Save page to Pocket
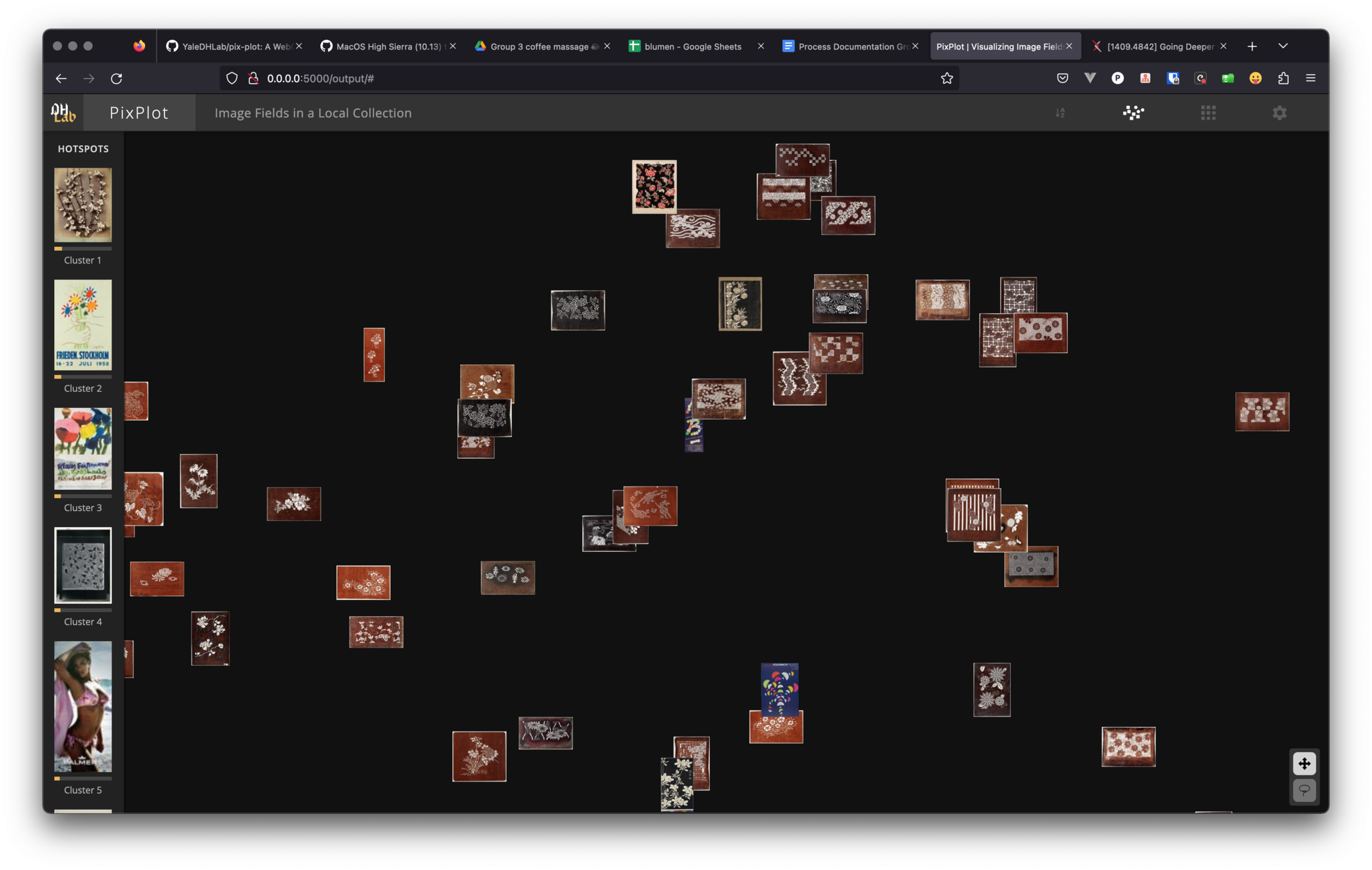 pos(1063,78)
